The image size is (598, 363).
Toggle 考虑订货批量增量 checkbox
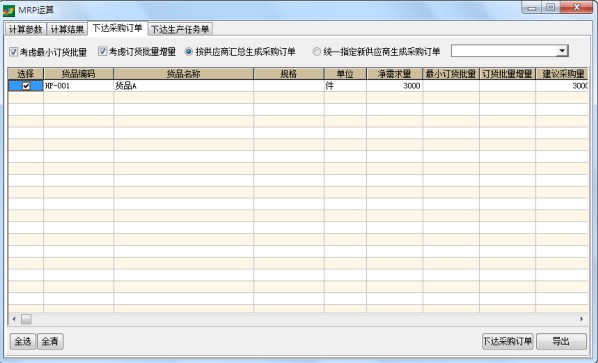pos(103,51)
